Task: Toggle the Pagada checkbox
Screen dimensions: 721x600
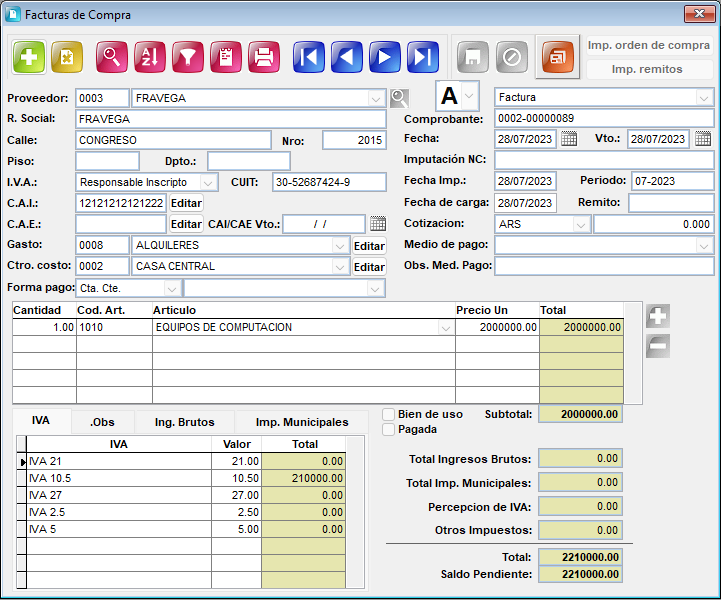Action: 389,429
